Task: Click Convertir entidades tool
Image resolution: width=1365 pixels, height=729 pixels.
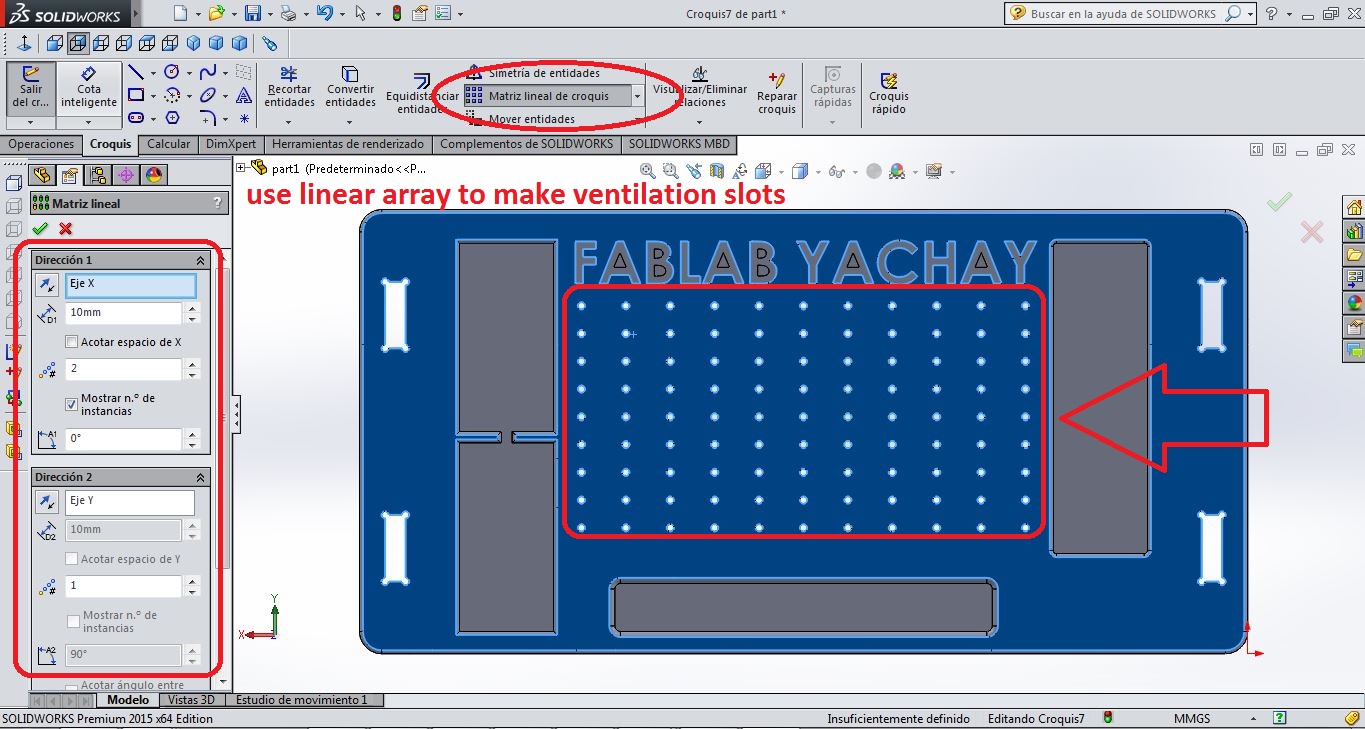Action: click(x=350, y=88)
